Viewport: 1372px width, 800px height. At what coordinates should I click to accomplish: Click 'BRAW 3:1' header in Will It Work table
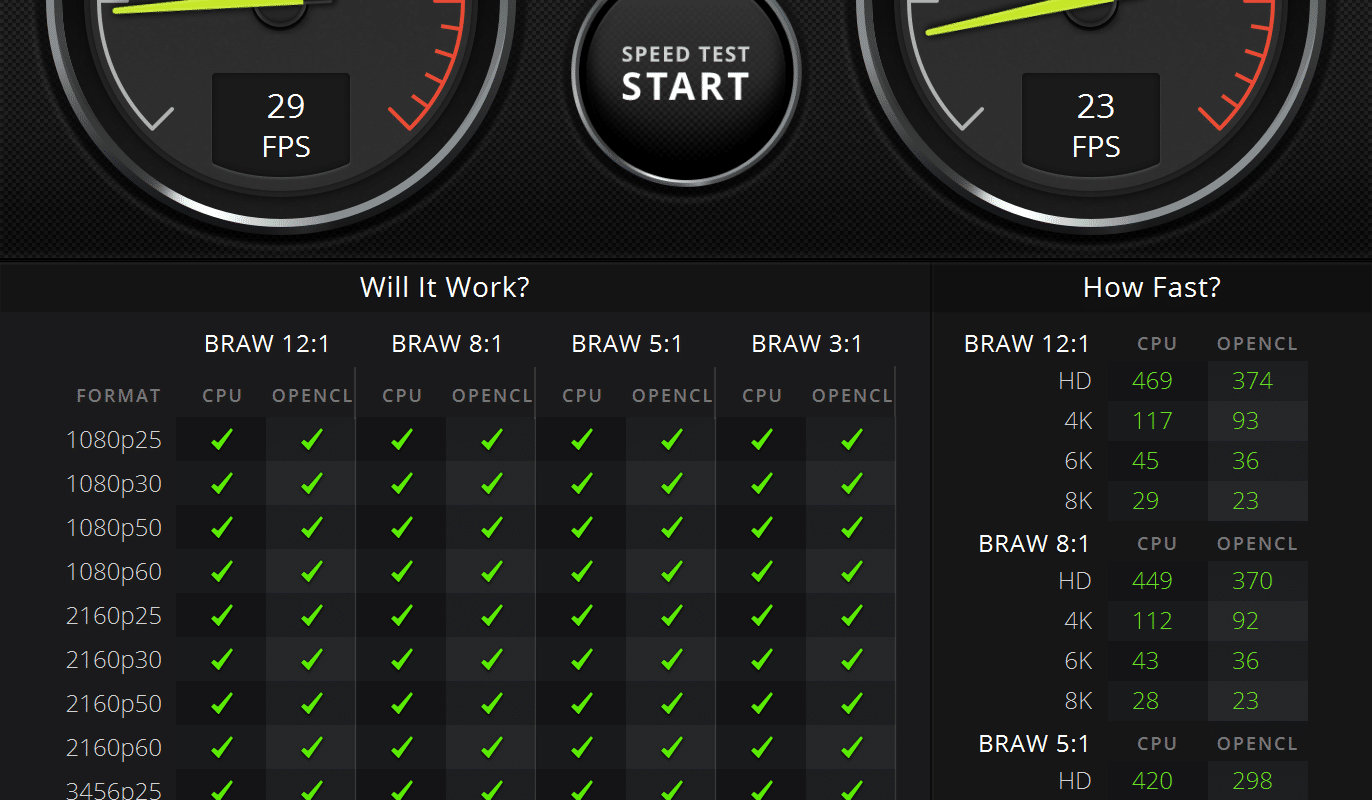click(807, 344)
